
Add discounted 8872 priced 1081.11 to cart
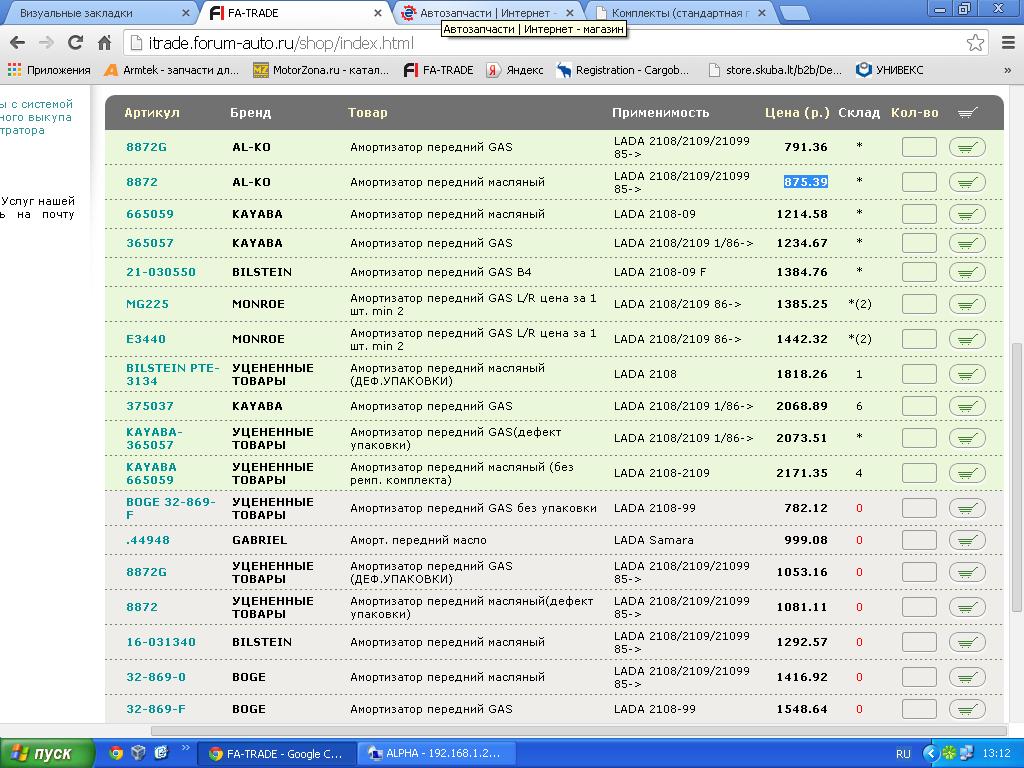967,607
